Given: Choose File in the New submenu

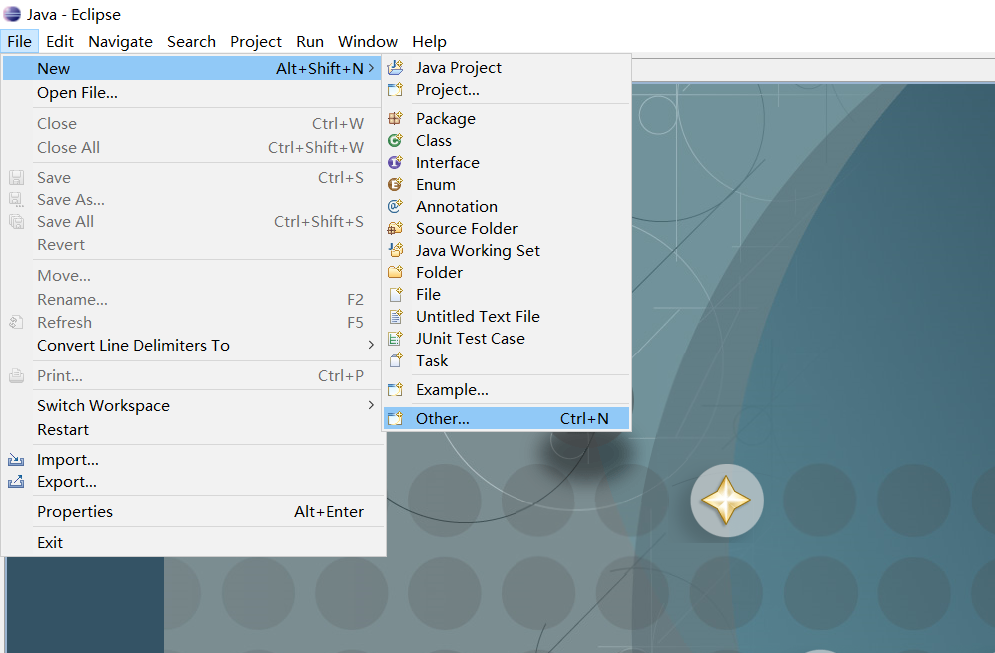Looking at the screenshot, I should point(506,294).
